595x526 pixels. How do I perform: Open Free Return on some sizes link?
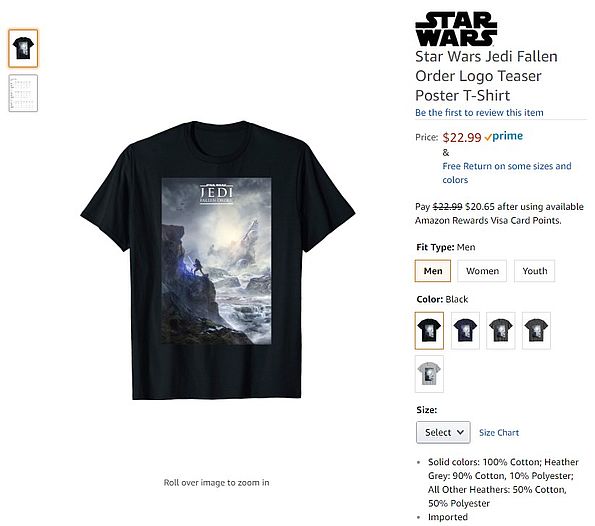pyautogui.click(x=507, y=173)
